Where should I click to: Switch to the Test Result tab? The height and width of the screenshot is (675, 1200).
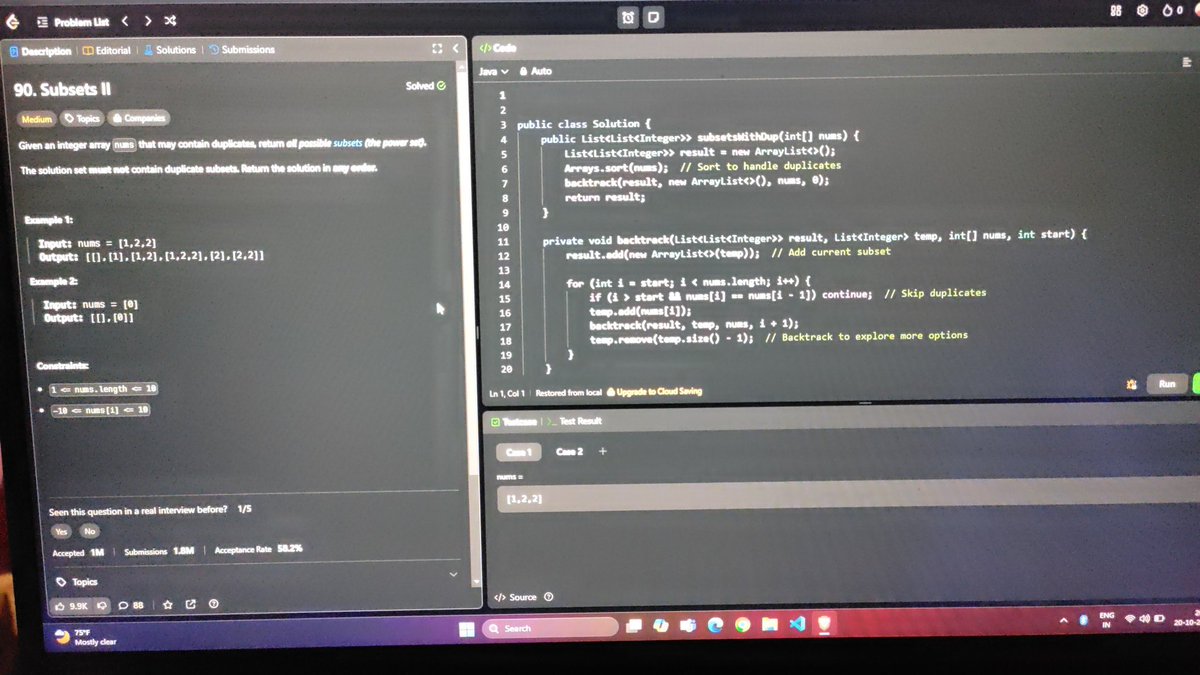point(574,422)
